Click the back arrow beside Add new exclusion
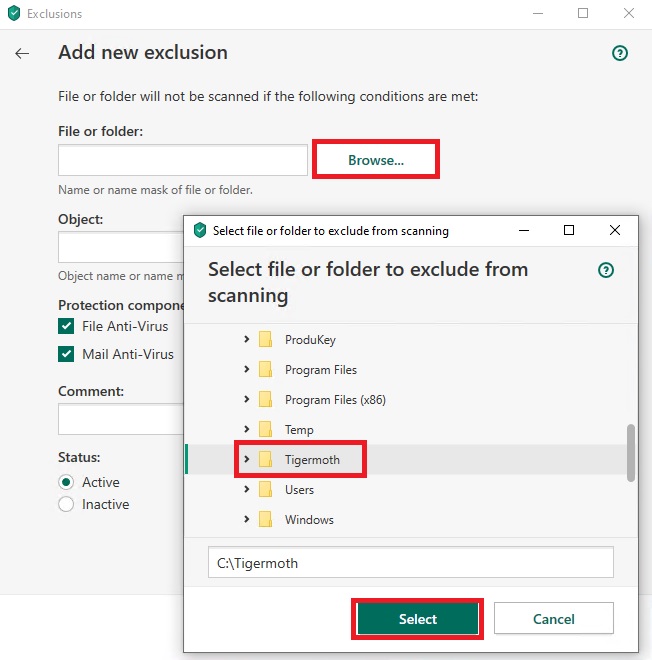Screen dimensions: 652x660 (22, 53)
